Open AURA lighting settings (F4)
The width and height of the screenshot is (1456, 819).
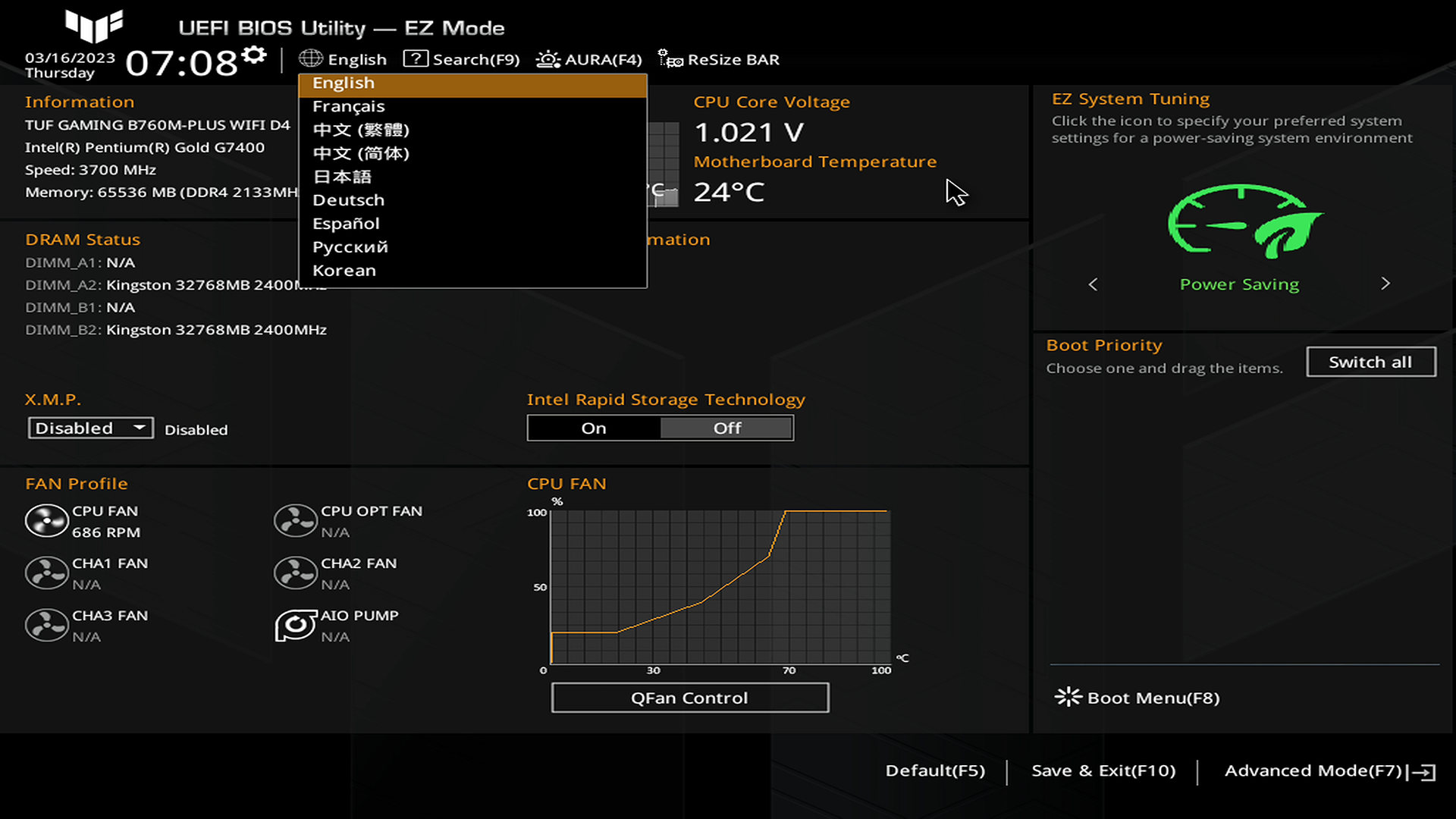[589, 59]
